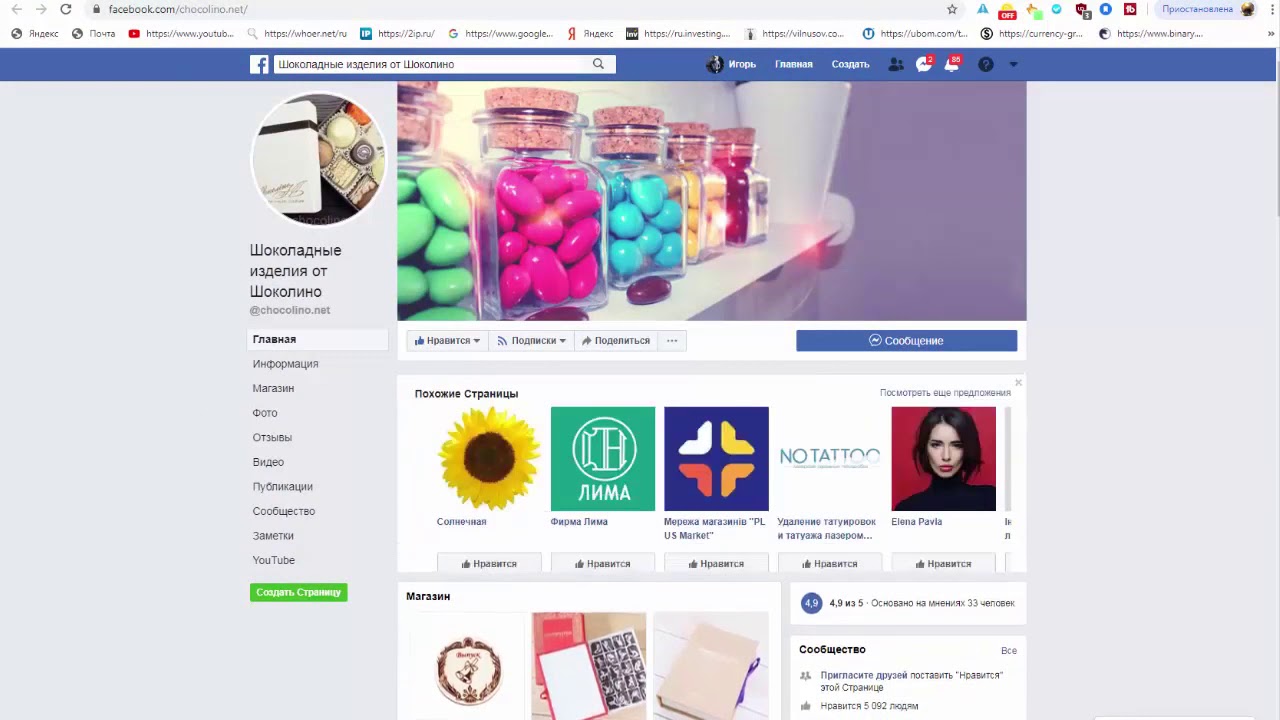Open friend requests icon
Image resolution: width=1280 pixels, height=720 pixels.
pos(896,64)
